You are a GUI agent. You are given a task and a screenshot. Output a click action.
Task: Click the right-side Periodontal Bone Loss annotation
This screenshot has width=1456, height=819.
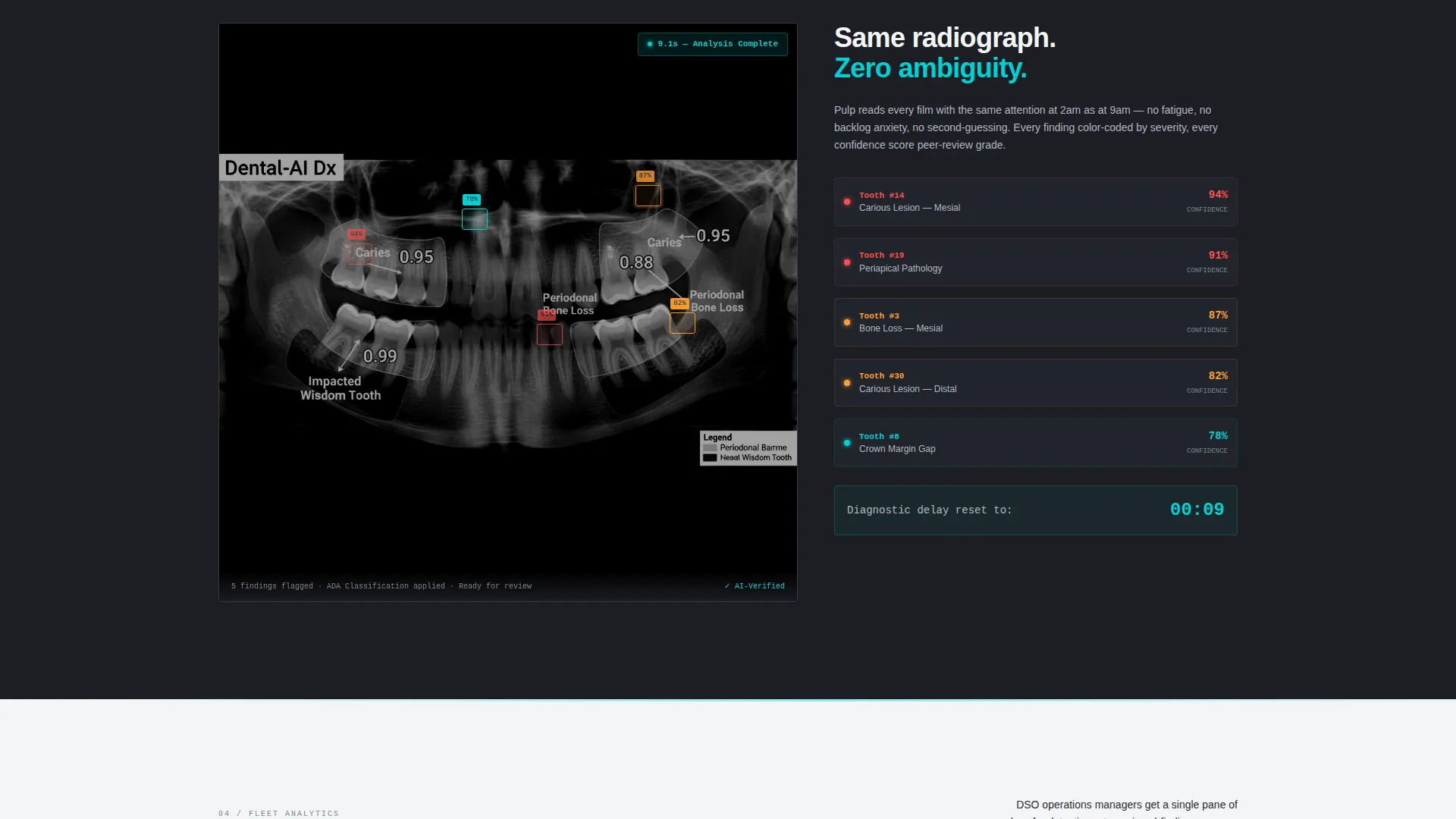coord(717,301)
